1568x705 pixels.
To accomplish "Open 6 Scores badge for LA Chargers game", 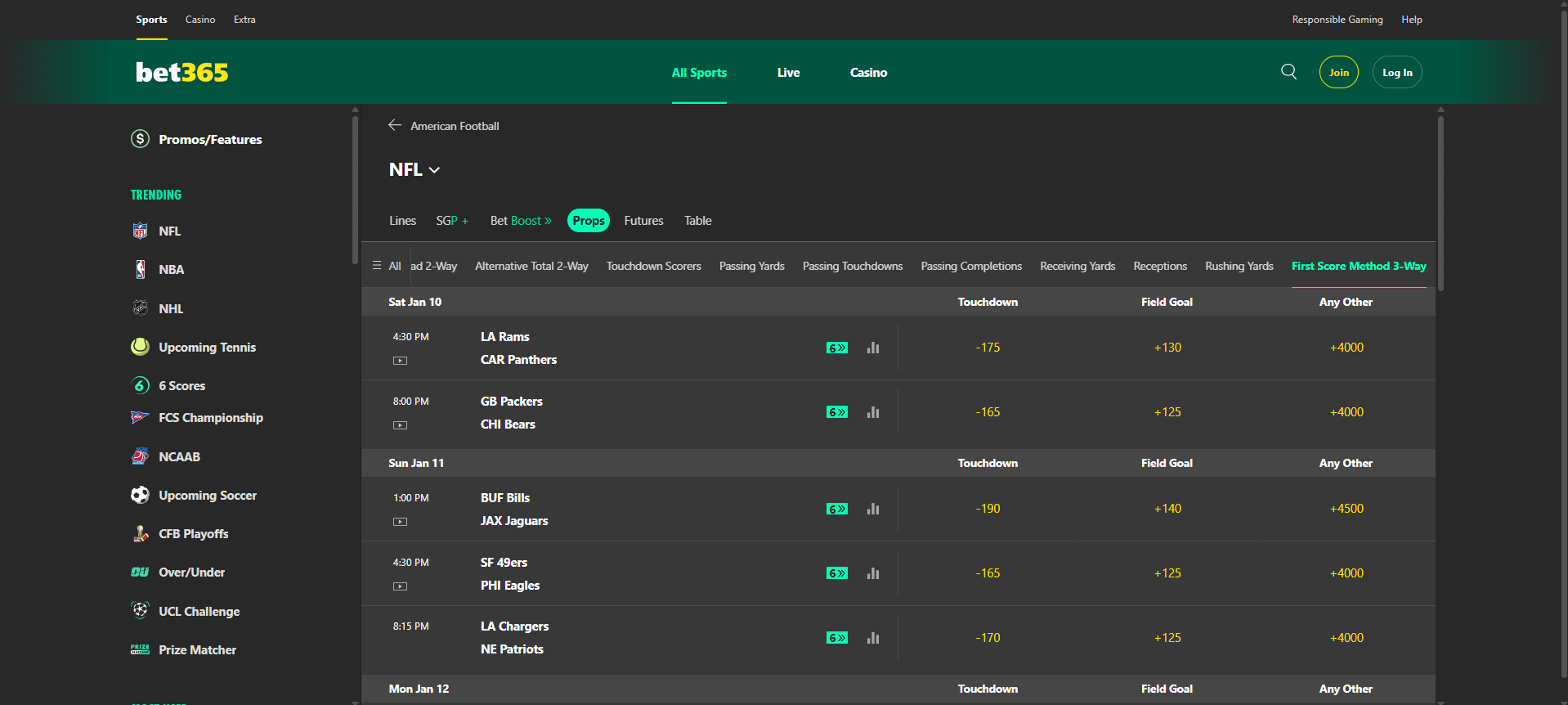I will pyautogui.click(x=837, y=638).
